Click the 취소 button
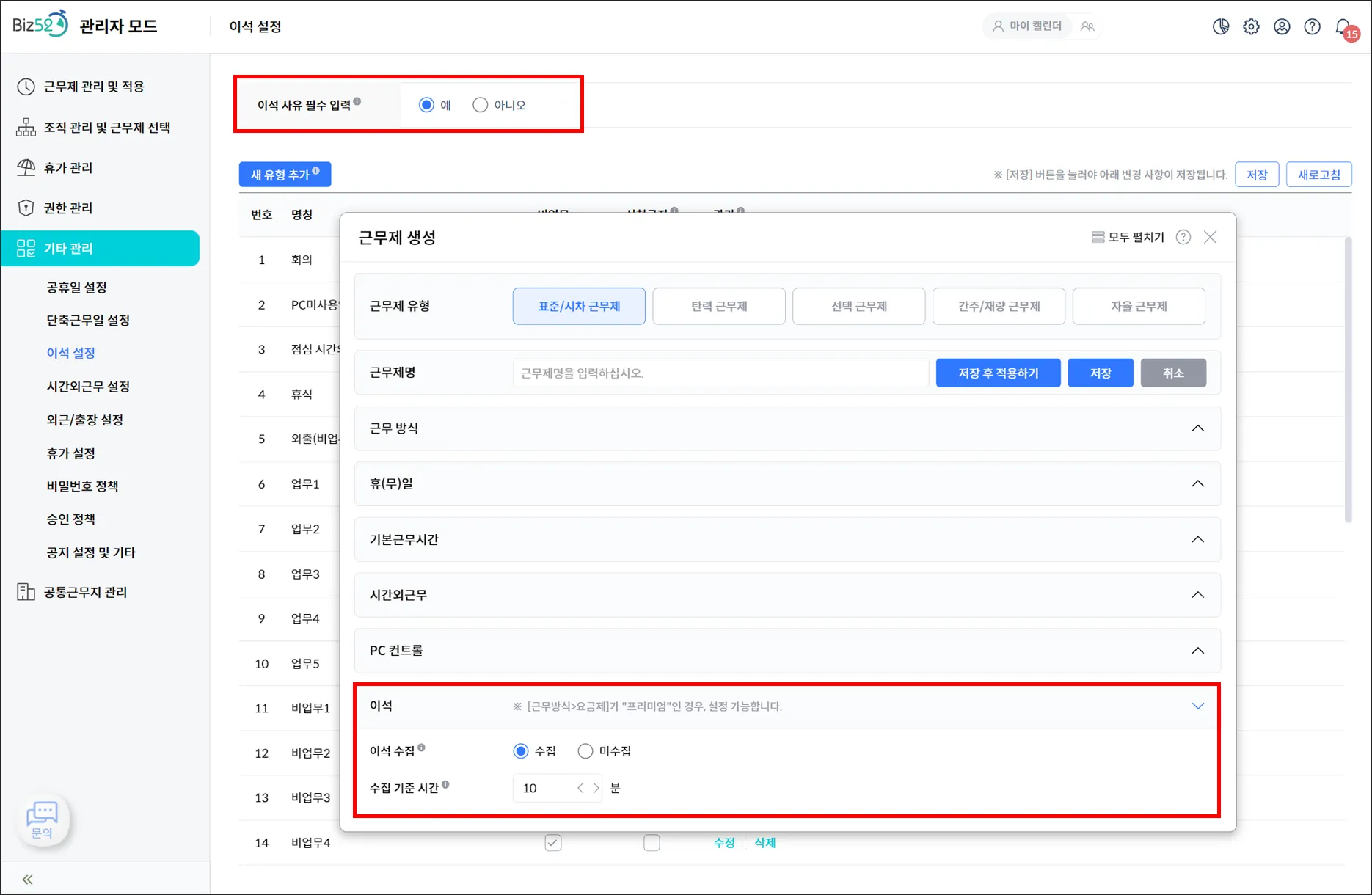1372x895 pixels. click(x=1173, y=373)
